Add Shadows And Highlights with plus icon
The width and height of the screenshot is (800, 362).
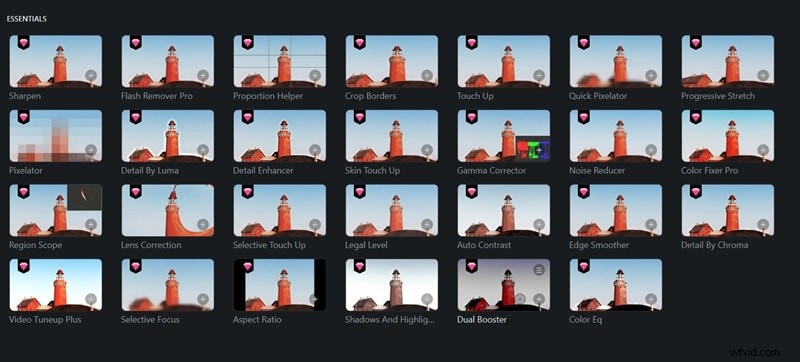(x=427, y=299)
